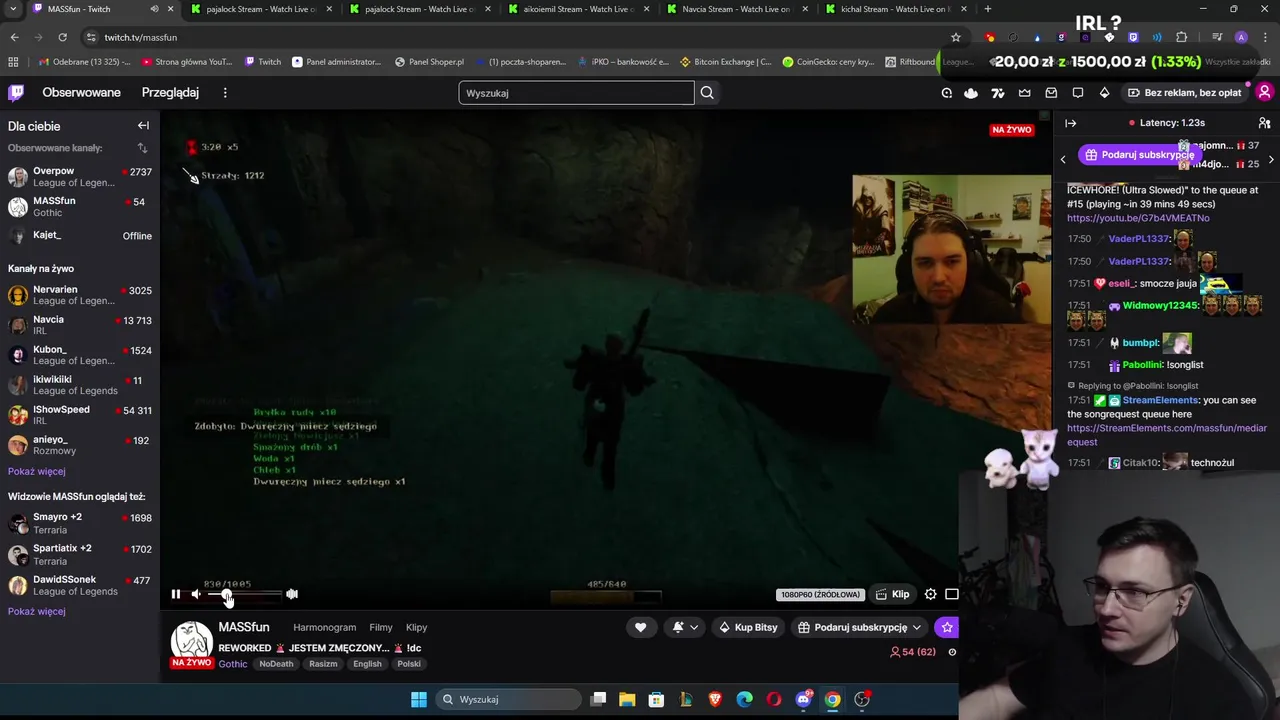Switch to aikoiemil Stream browser tab

tap(577, 9)
